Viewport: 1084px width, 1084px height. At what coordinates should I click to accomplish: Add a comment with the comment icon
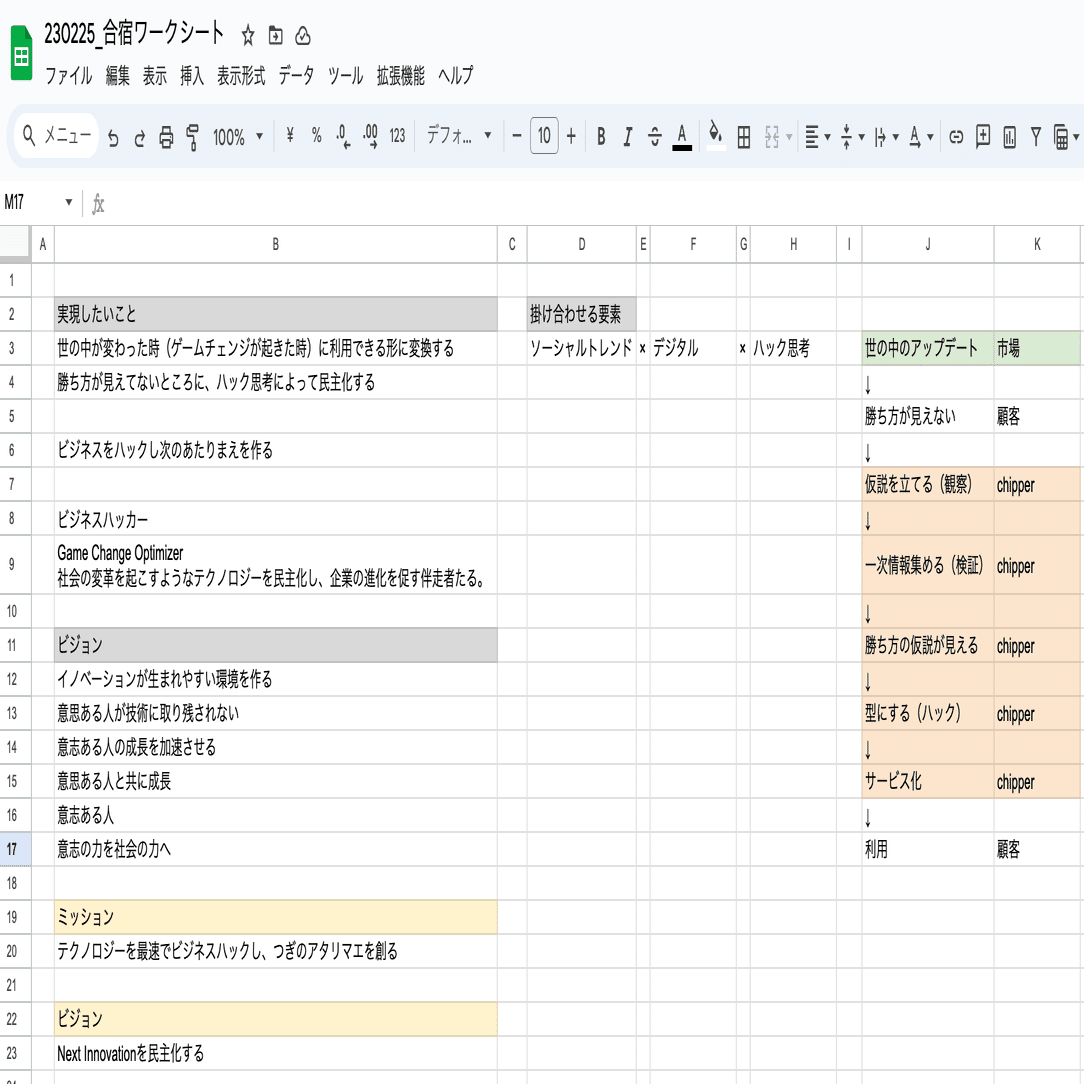tap(982, 136)
